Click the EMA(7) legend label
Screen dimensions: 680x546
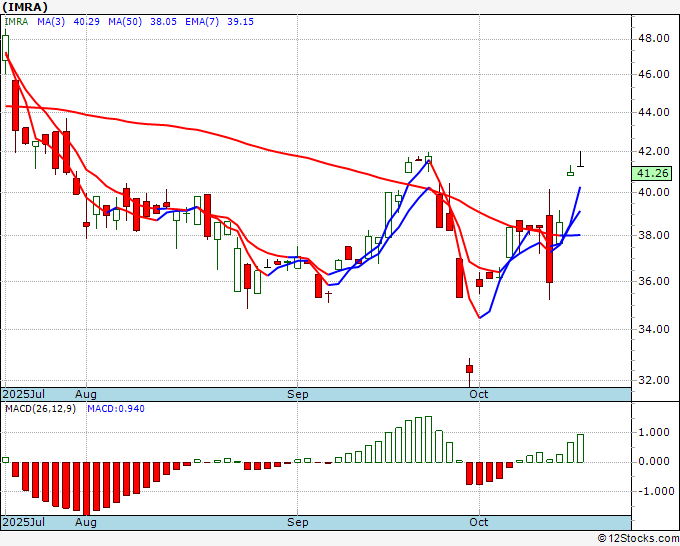point(202,22)
